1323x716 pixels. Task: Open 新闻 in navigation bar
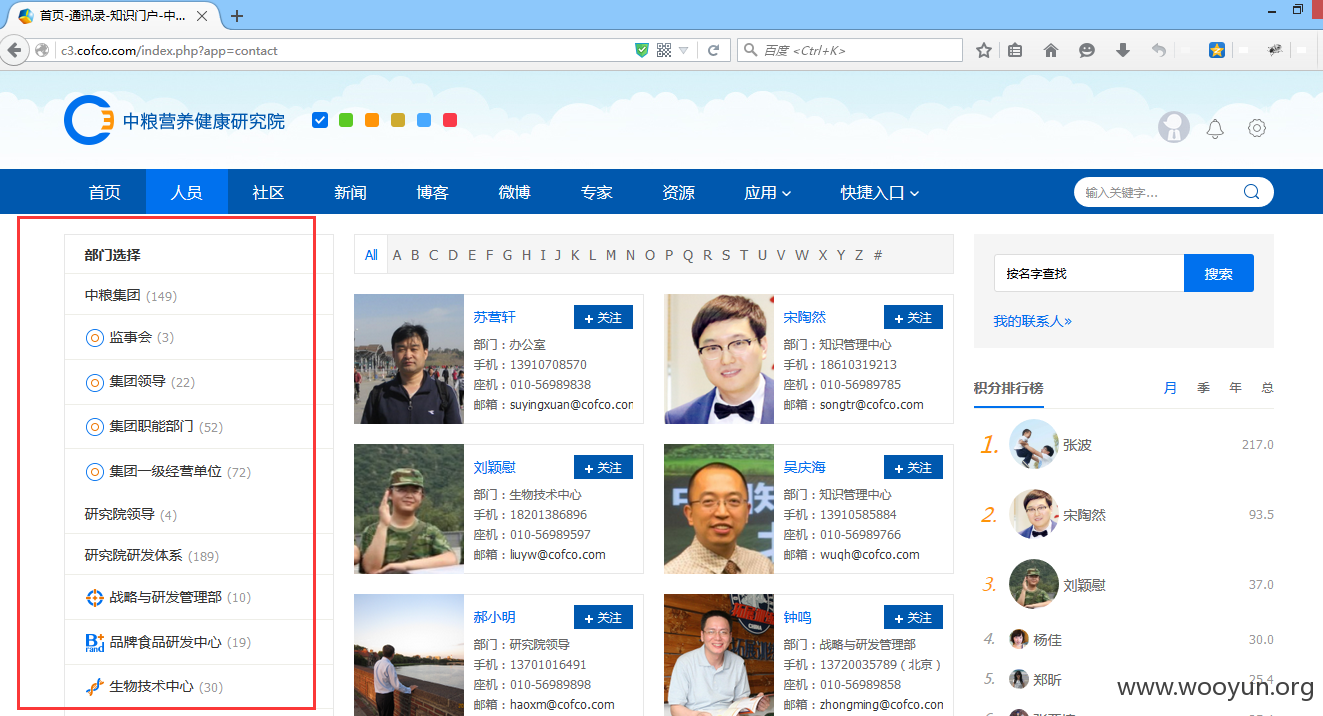(351, 192)
